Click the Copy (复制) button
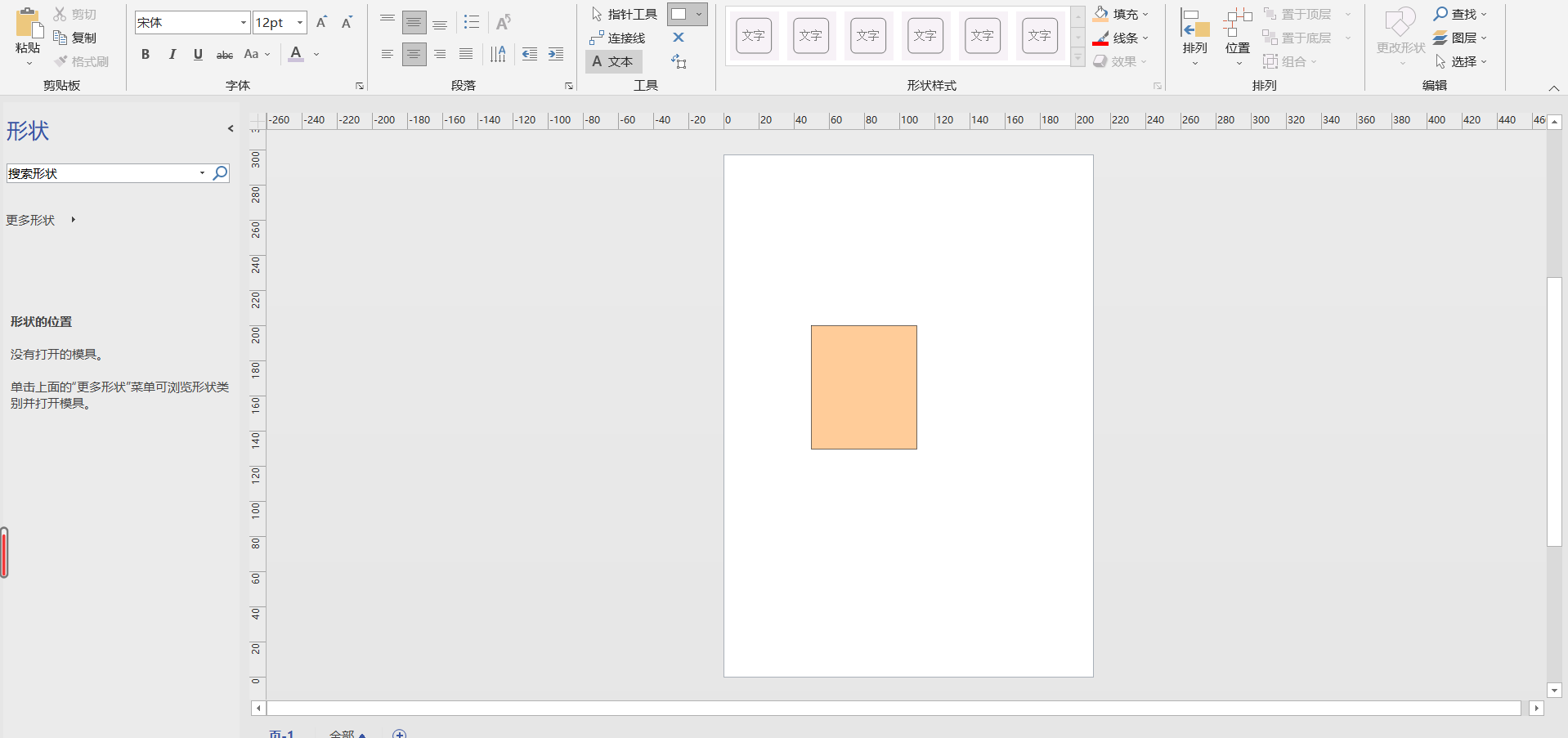The width and height of the screenshot is (1568, 738). pyautogui.click(x=75, y=38)
